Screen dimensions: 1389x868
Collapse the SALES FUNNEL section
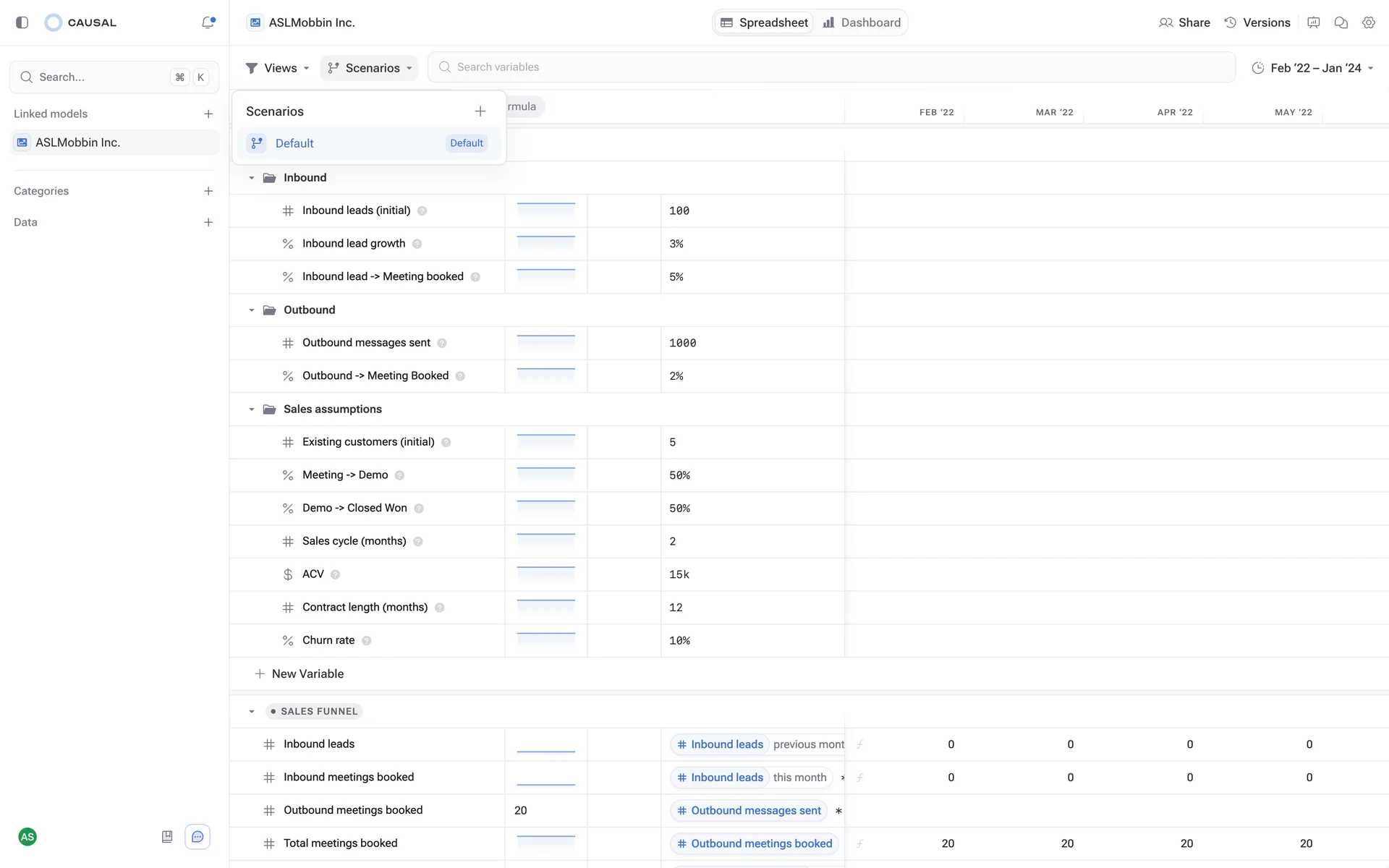[x=252, y=712]
